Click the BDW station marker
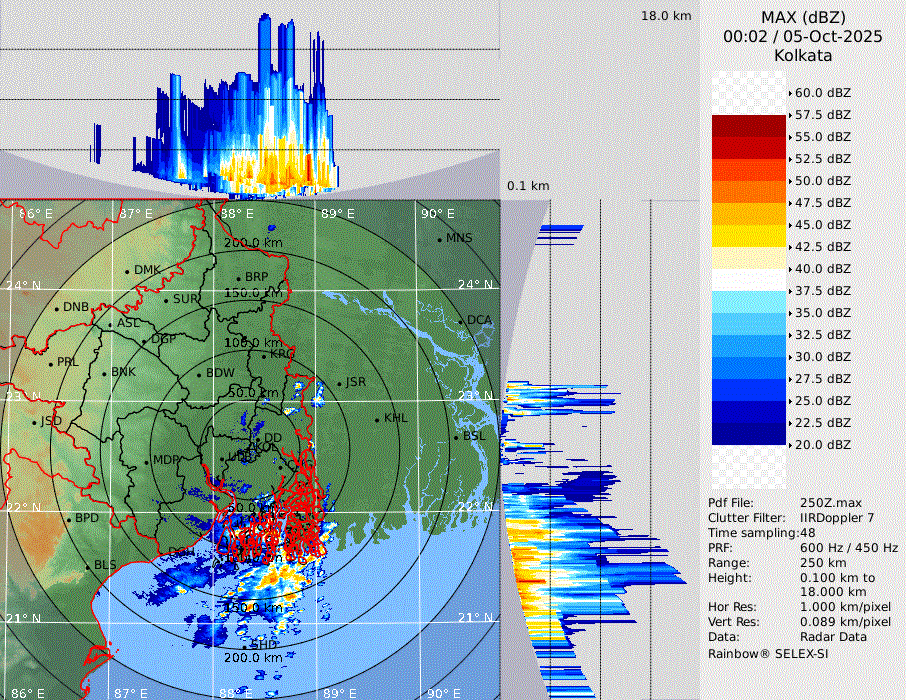 [199, 374]
